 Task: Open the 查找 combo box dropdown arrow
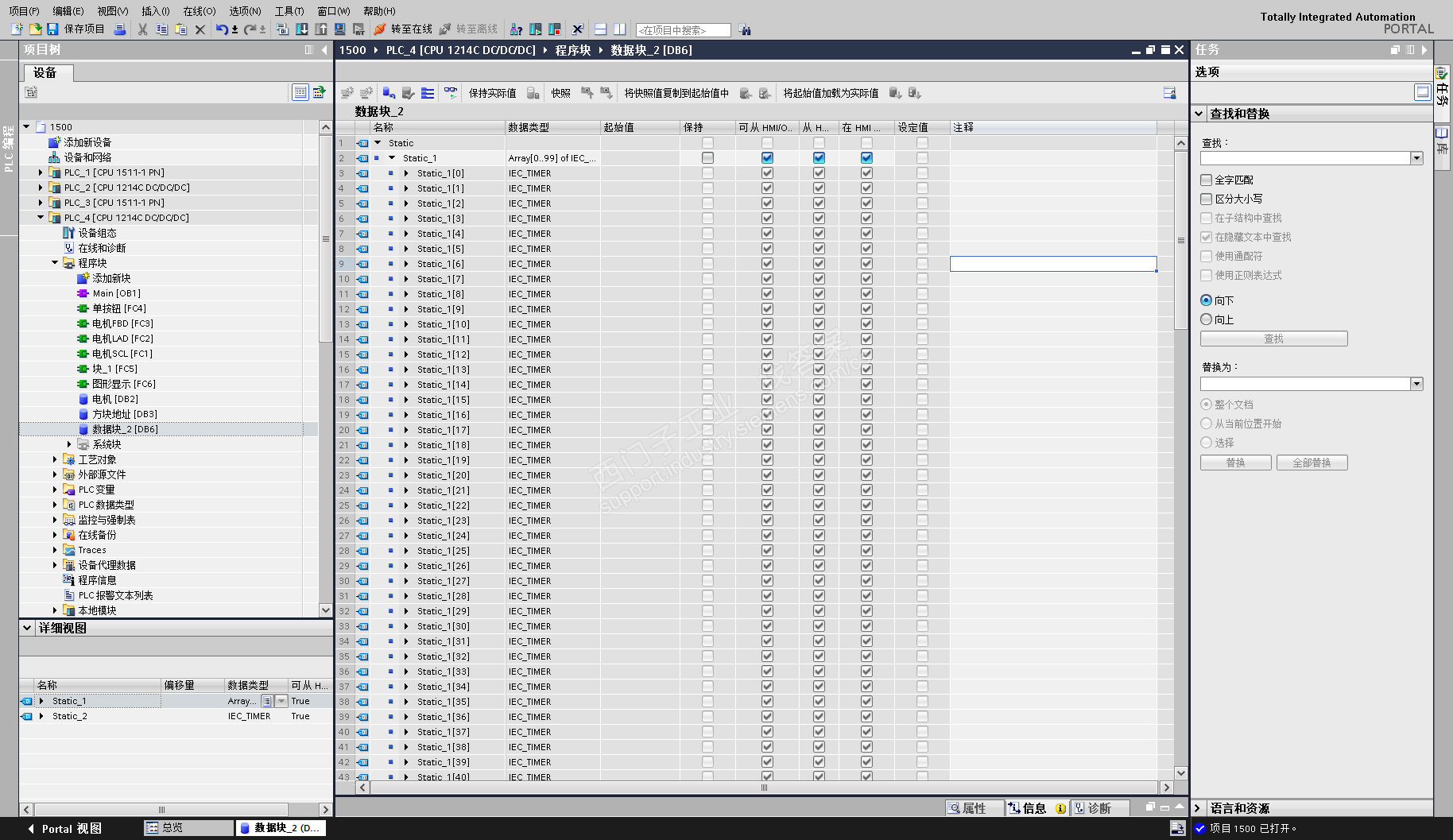pos(1416,158)
